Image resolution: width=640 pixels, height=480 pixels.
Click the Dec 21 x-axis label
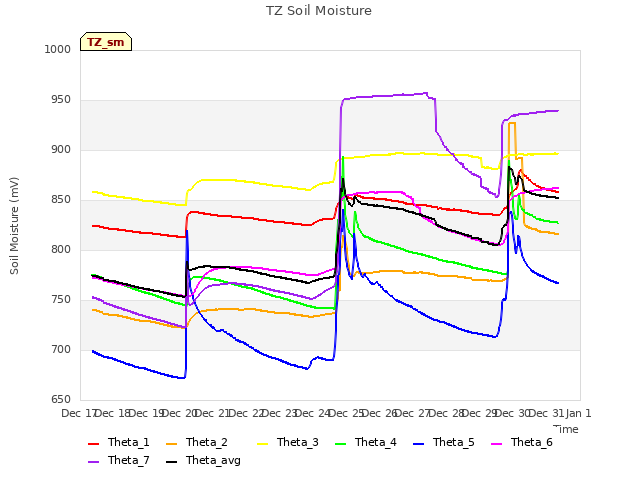click(x=212, y=413)
